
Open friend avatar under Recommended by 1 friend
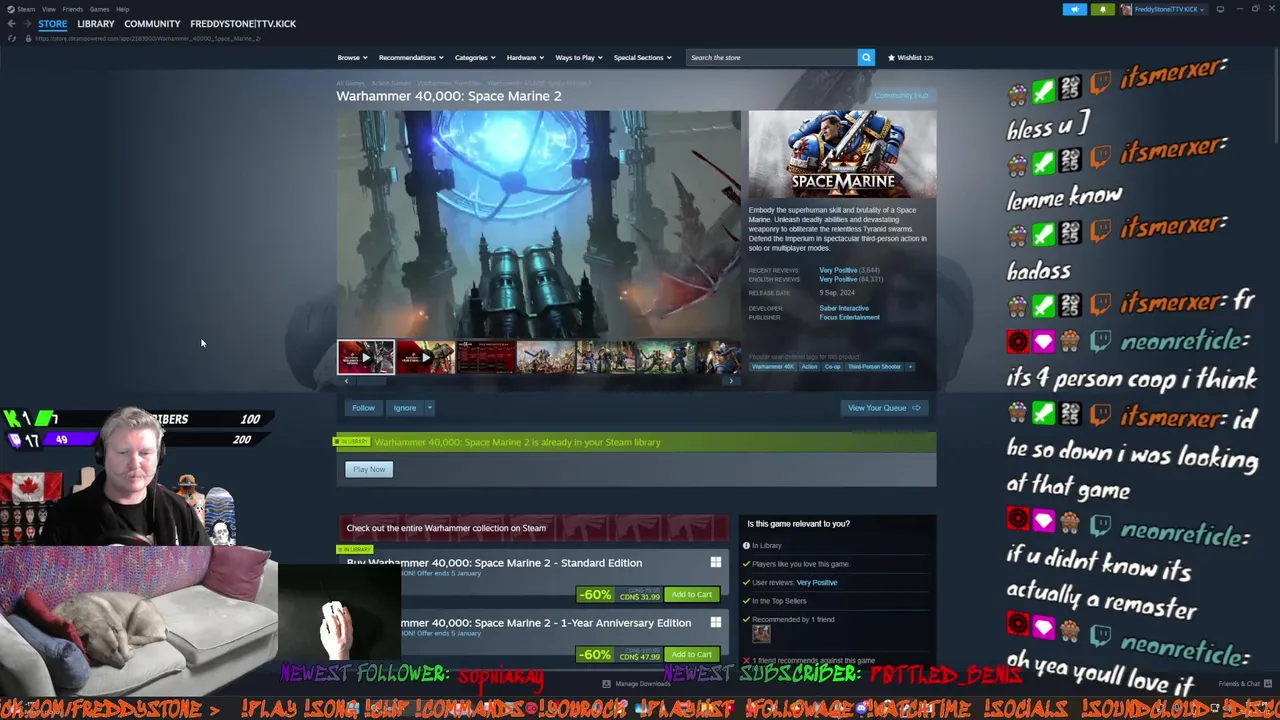tap(761, 634)
